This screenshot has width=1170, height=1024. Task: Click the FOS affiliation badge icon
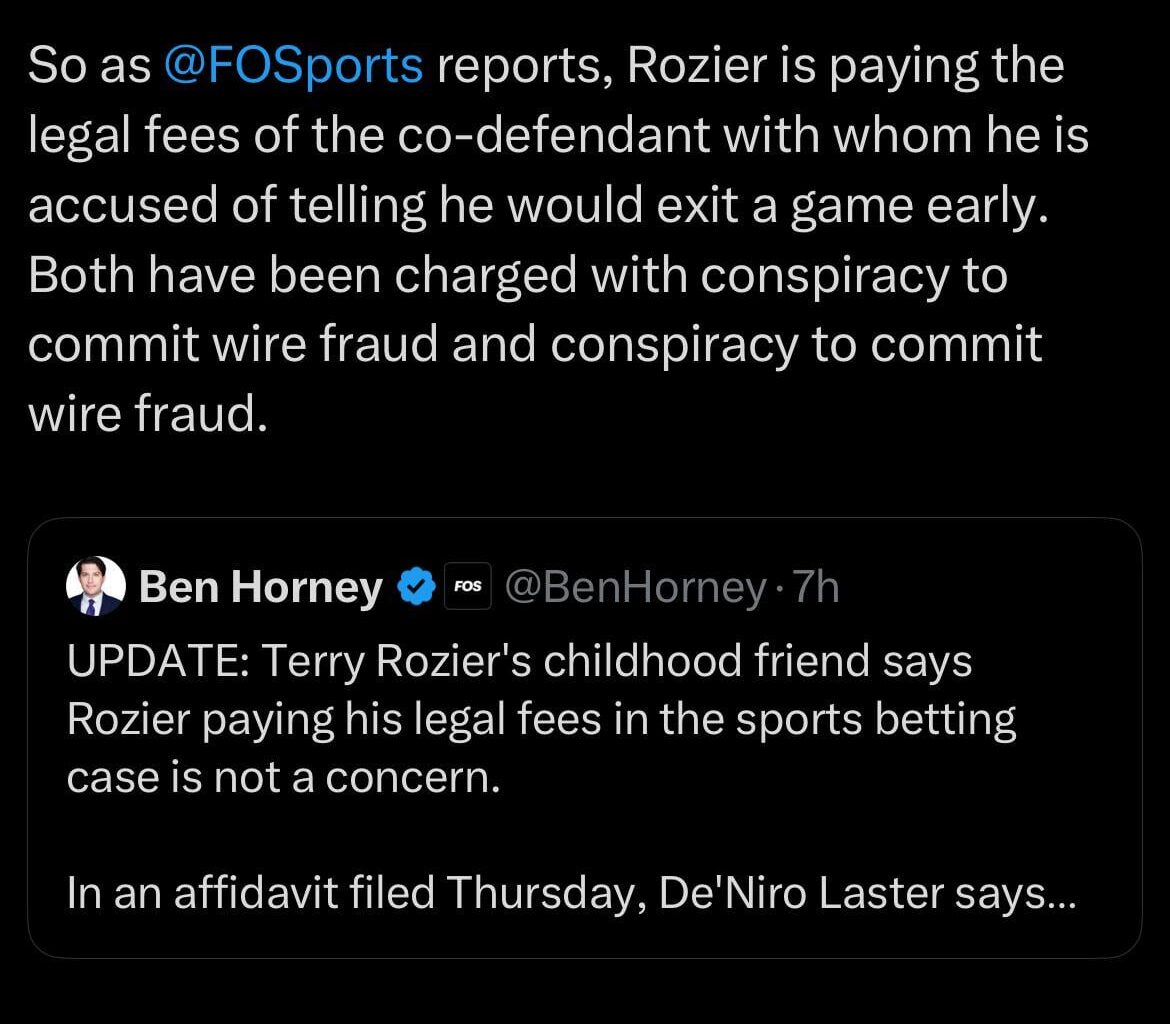466,587
